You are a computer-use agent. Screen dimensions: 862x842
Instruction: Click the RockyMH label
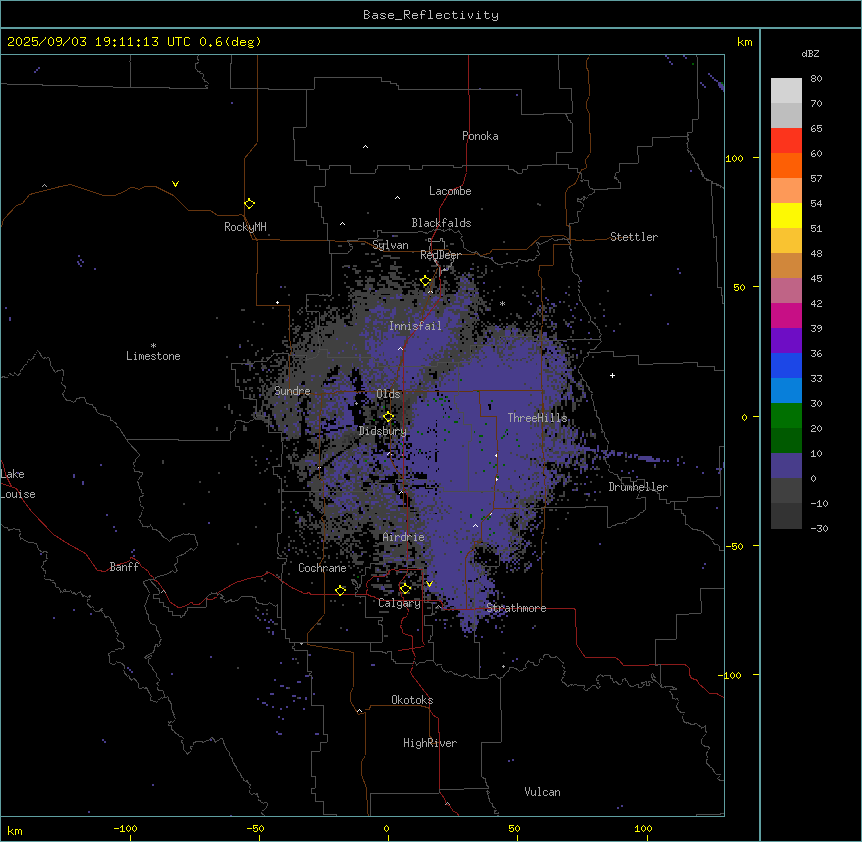[x=245, y=227]
